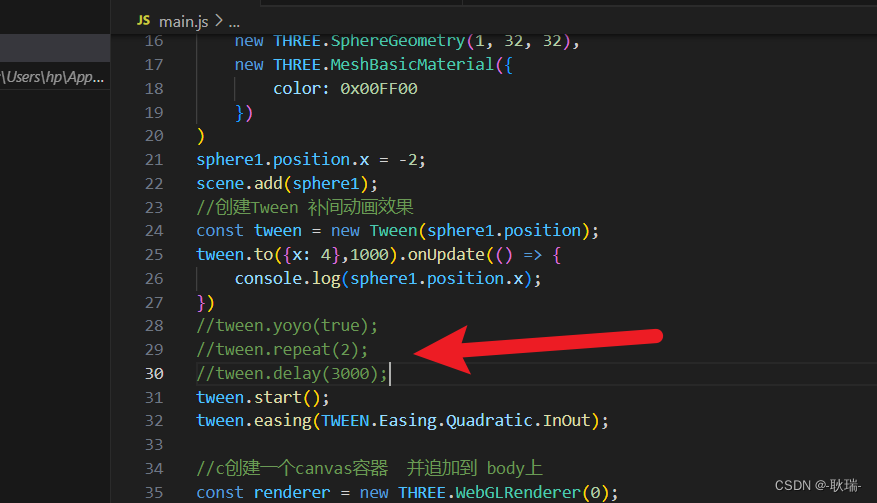Click TWEEN.Easing.Quadratic.InOut in line 32
877x503 pixels.
[456, 421]
